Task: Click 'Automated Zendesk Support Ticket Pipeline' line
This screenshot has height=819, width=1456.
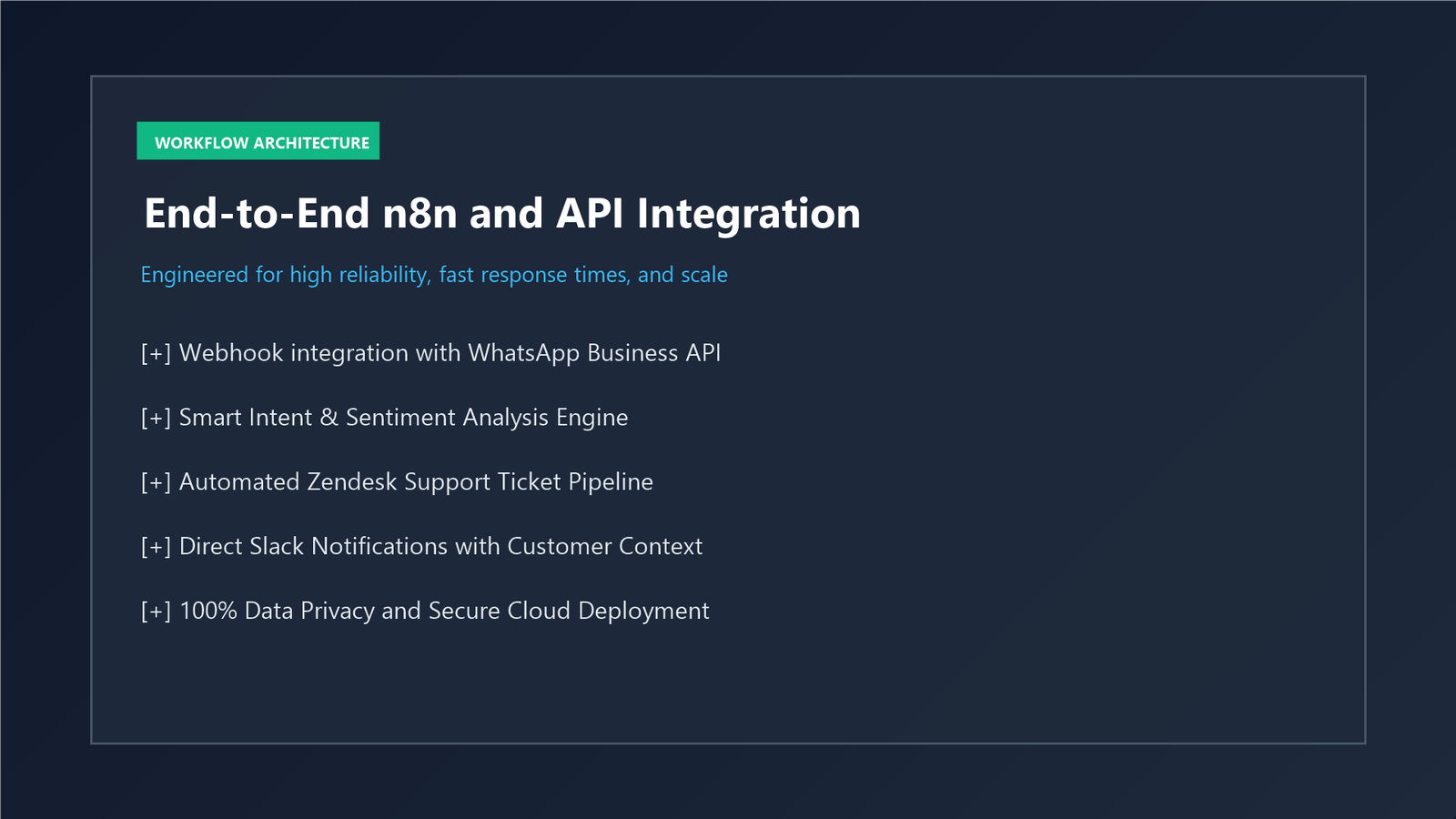Action: pyautogui.click(x=397, y=482)
